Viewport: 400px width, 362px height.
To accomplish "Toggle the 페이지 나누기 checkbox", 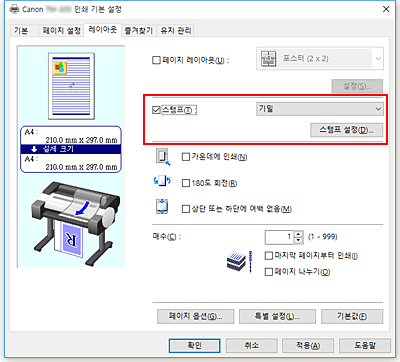I will (269, 272).
